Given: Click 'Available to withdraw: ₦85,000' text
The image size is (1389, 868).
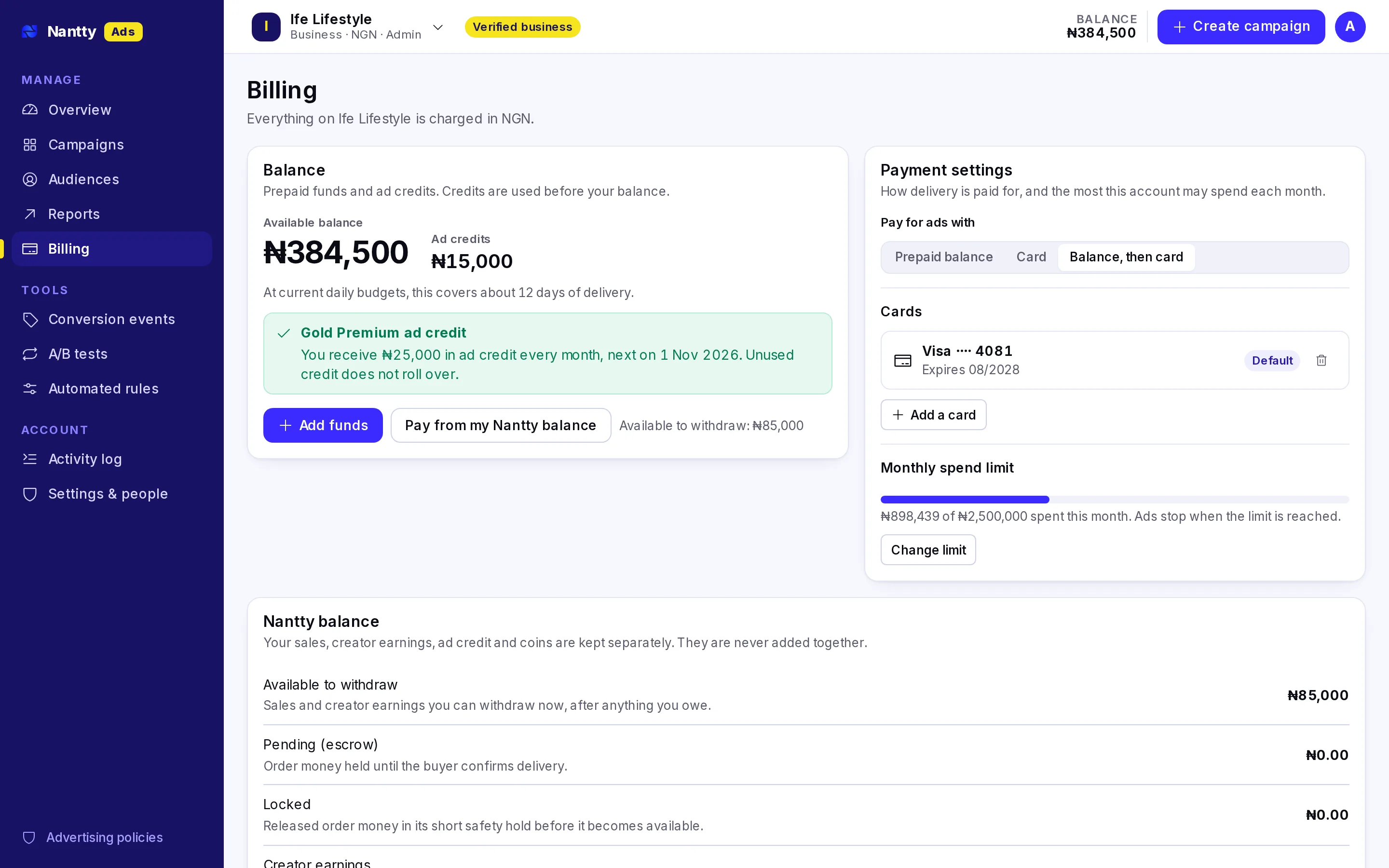Looking at the screenshot, I should pyautogui.click(x=711, y=426).
